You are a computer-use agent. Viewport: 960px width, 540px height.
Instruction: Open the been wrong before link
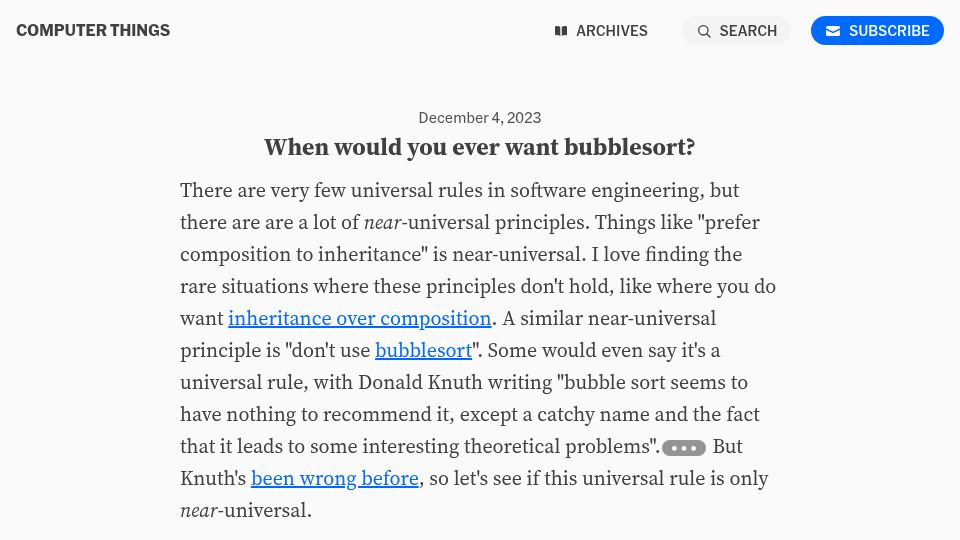(335, 478)
